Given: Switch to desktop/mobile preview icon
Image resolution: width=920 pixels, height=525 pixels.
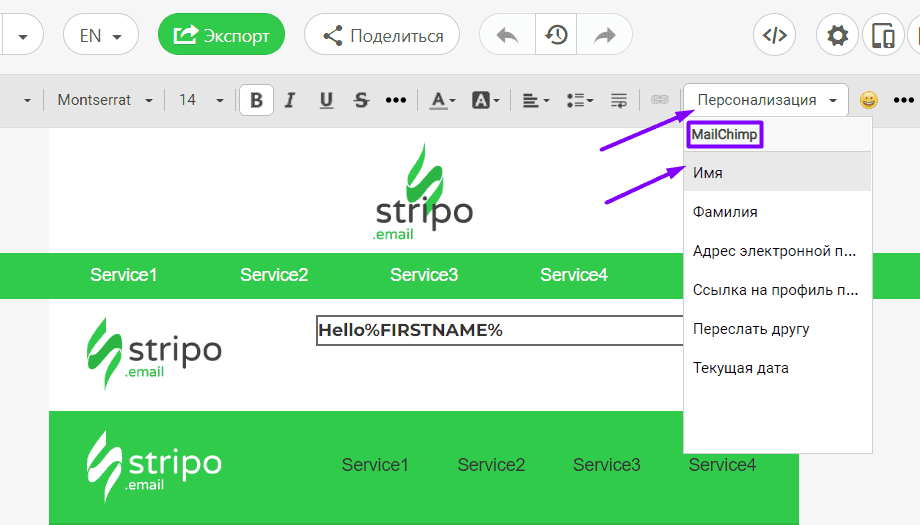Looking at the screenshot, I should pyautogui.click(x=884, y=36).
